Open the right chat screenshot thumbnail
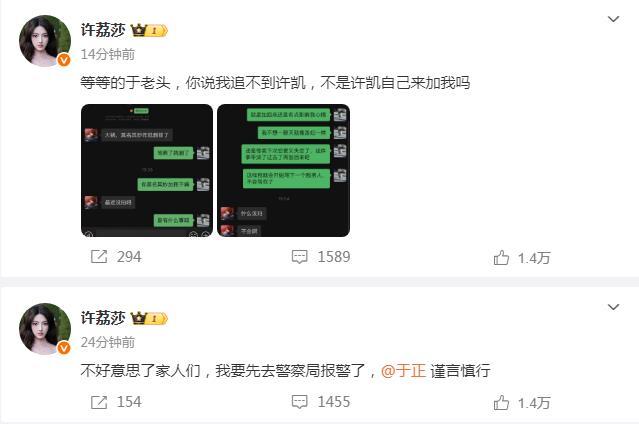The width and height of the screenshot is (639, 424). (x=284, y=170)
